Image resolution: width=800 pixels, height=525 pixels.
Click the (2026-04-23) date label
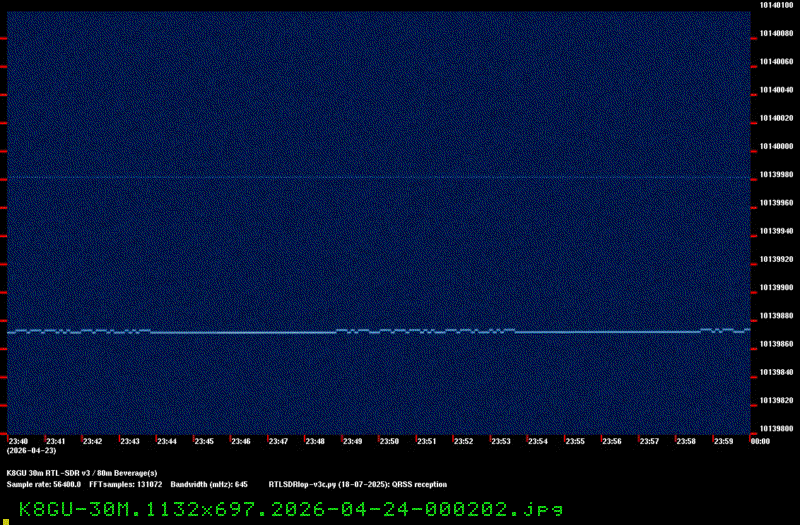pos(32,451)
